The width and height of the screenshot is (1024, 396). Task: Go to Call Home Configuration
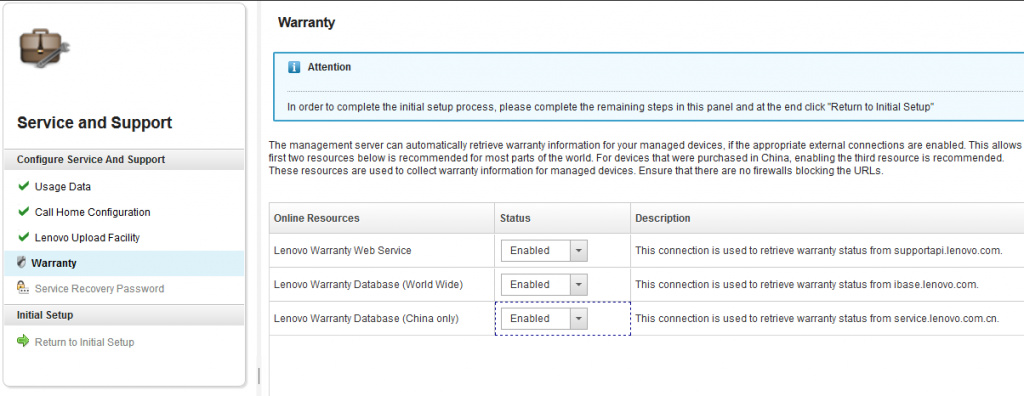[x=93, y=212]
